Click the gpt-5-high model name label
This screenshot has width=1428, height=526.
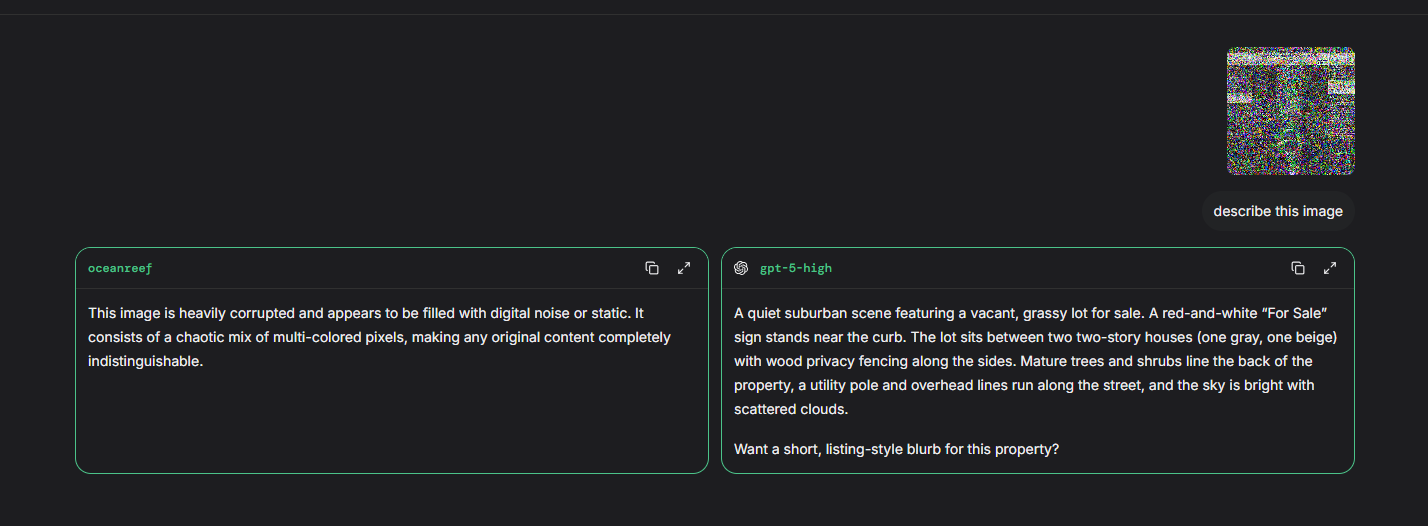(x=795, y=268)
